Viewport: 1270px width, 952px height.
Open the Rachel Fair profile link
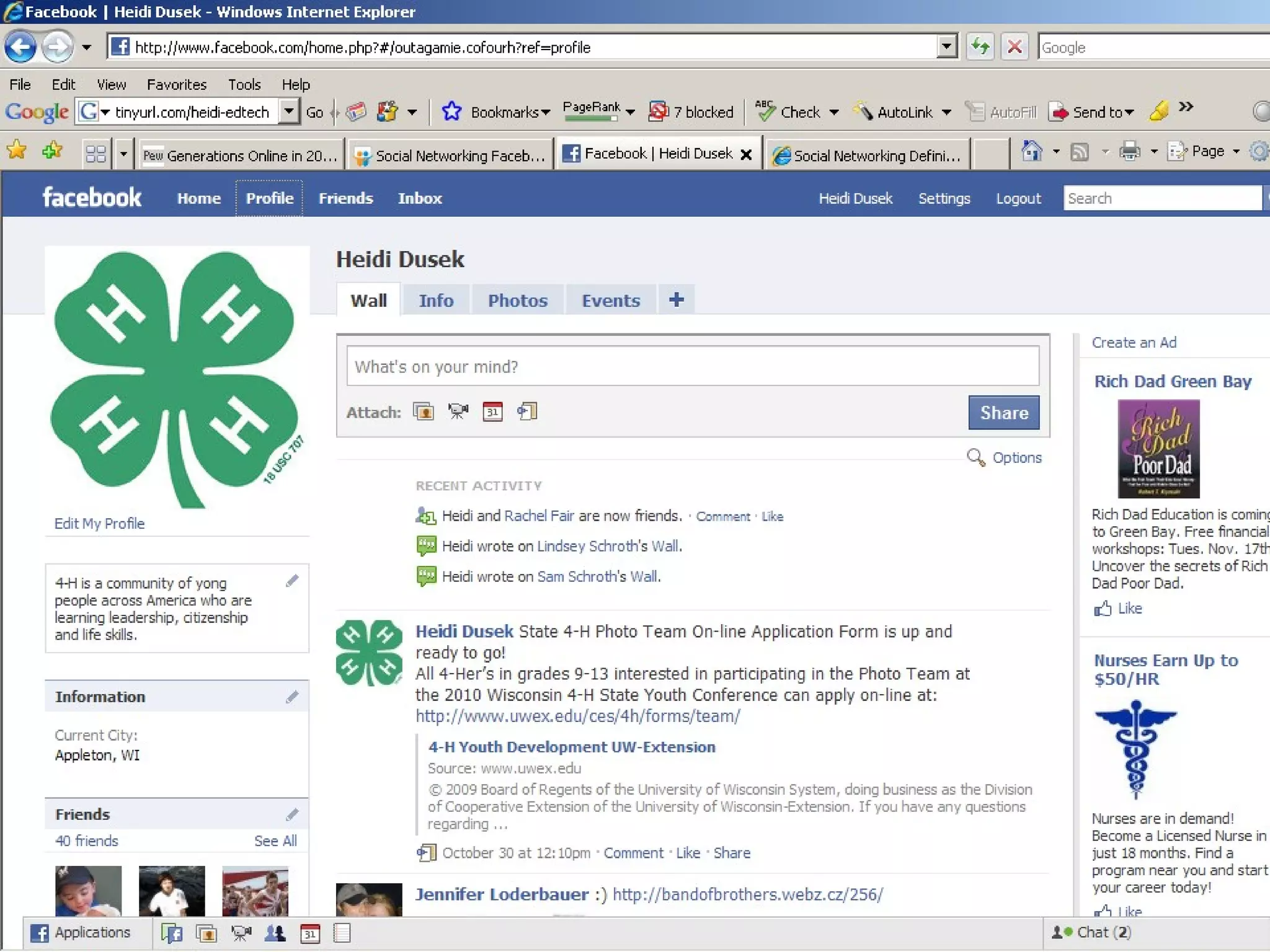pos(539,516)
